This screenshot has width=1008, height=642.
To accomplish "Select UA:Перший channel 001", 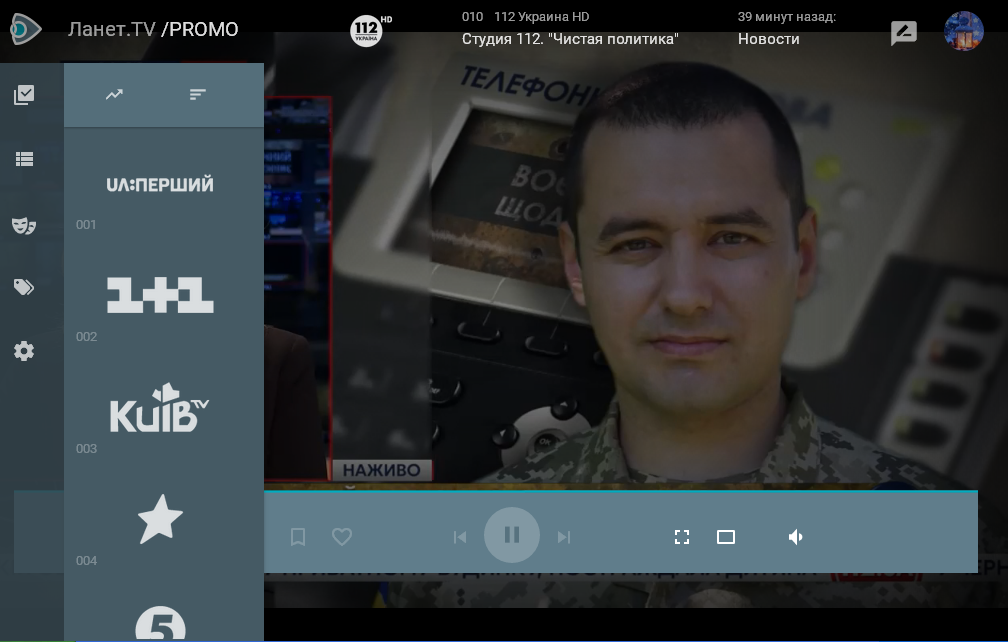I will (160, 185).
